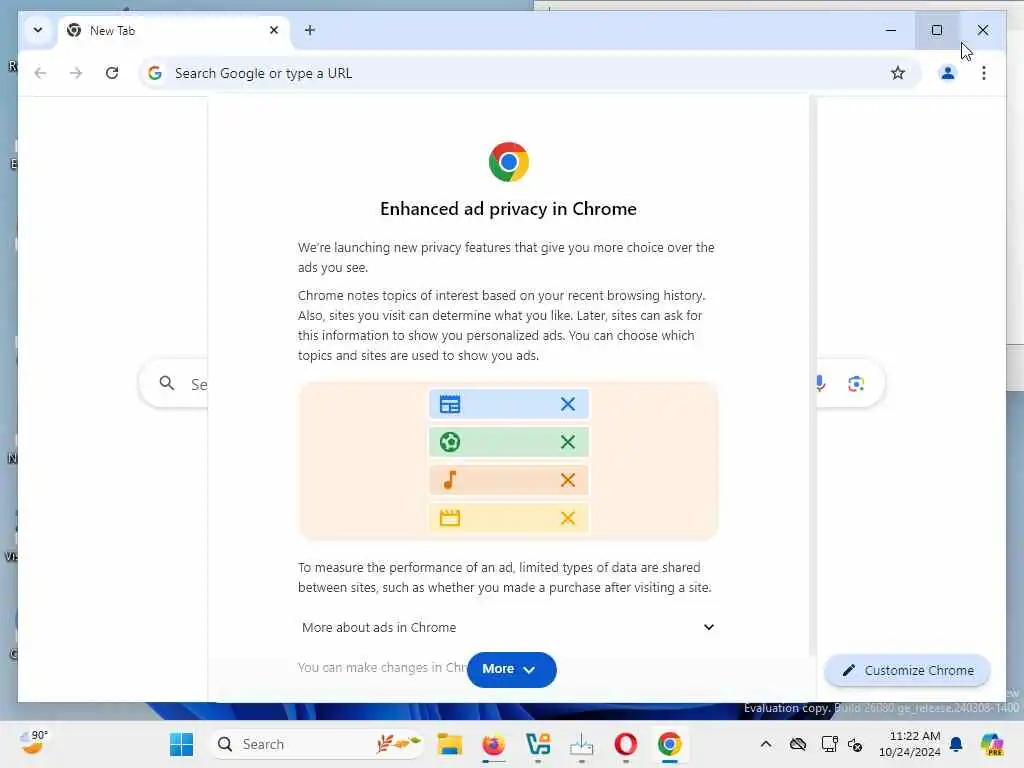Click the Enhanced ad privacy in Chrome heading
Image resolution: width=1024 pixels, height=768 pixels.
508,209
